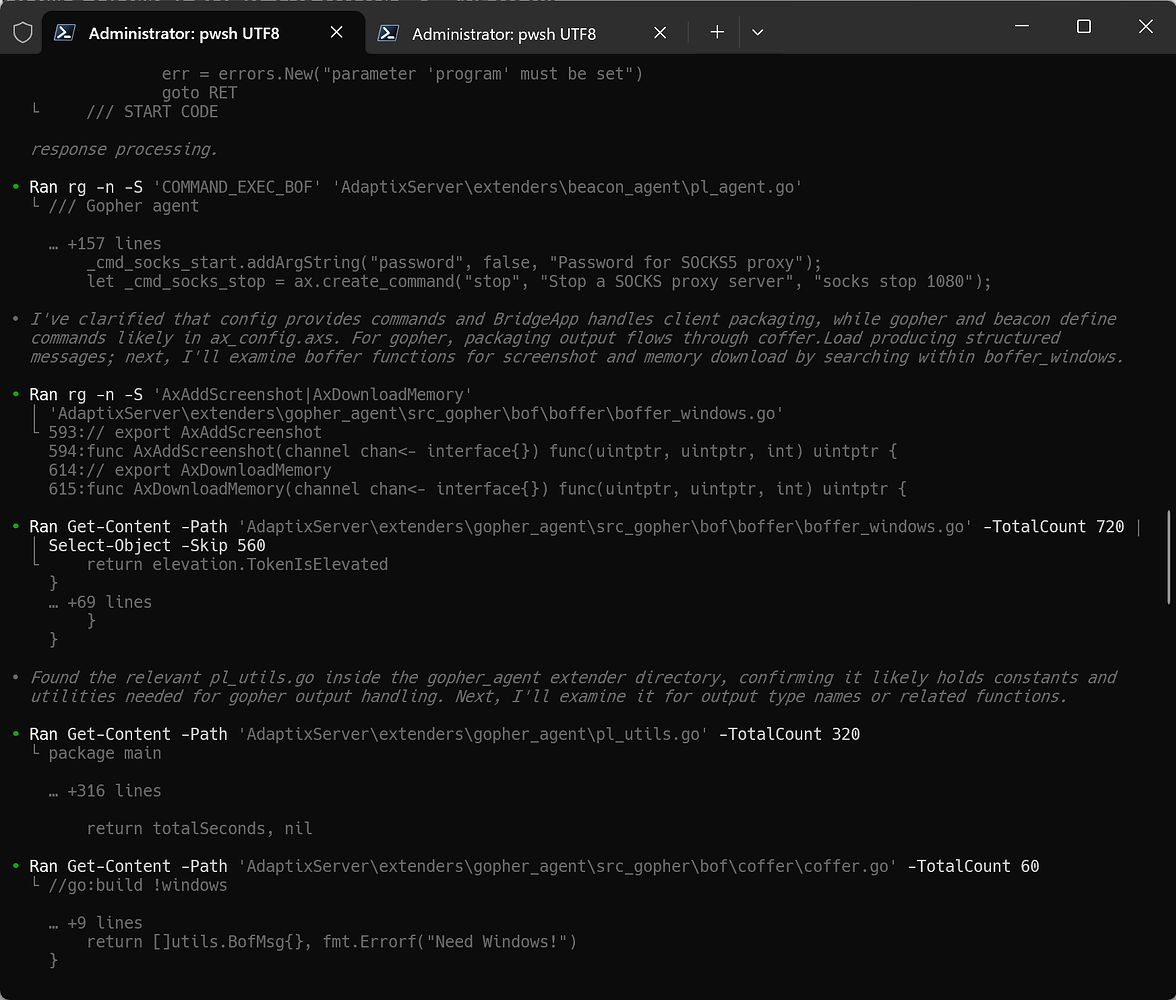Click the PowerShell icon on first tab
1176x1000 pixels.
point(64,32)
